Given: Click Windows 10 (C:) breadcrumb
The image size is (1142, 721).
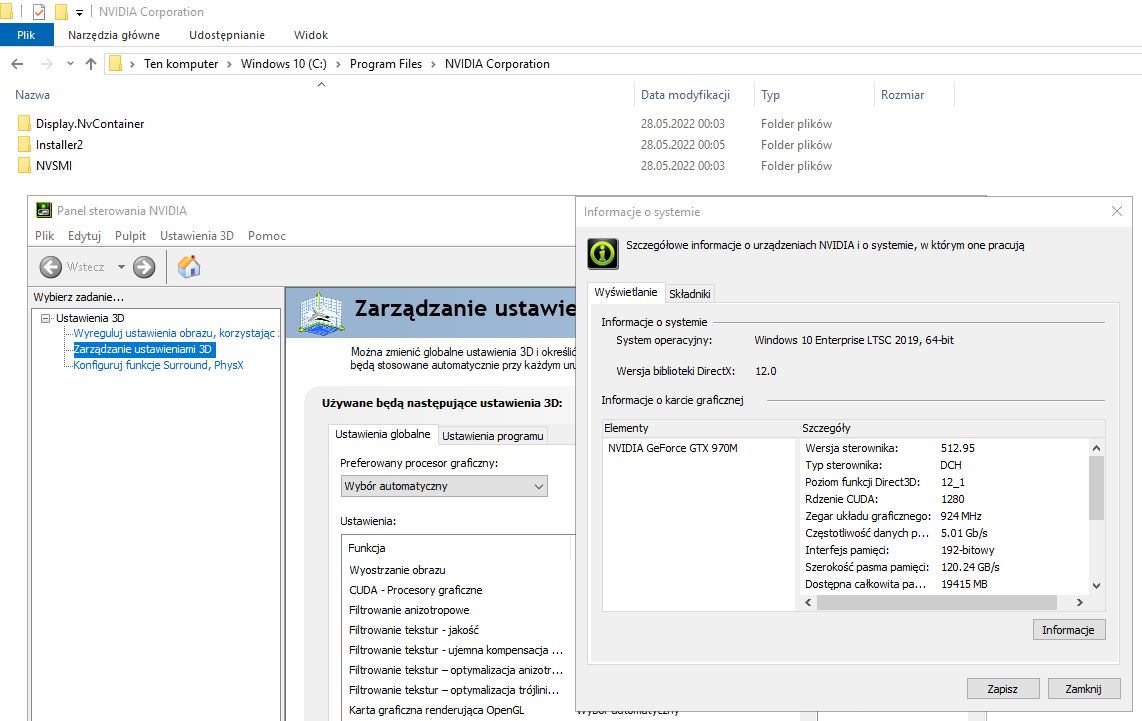Looking at the screenshot, I should (283, 64).
